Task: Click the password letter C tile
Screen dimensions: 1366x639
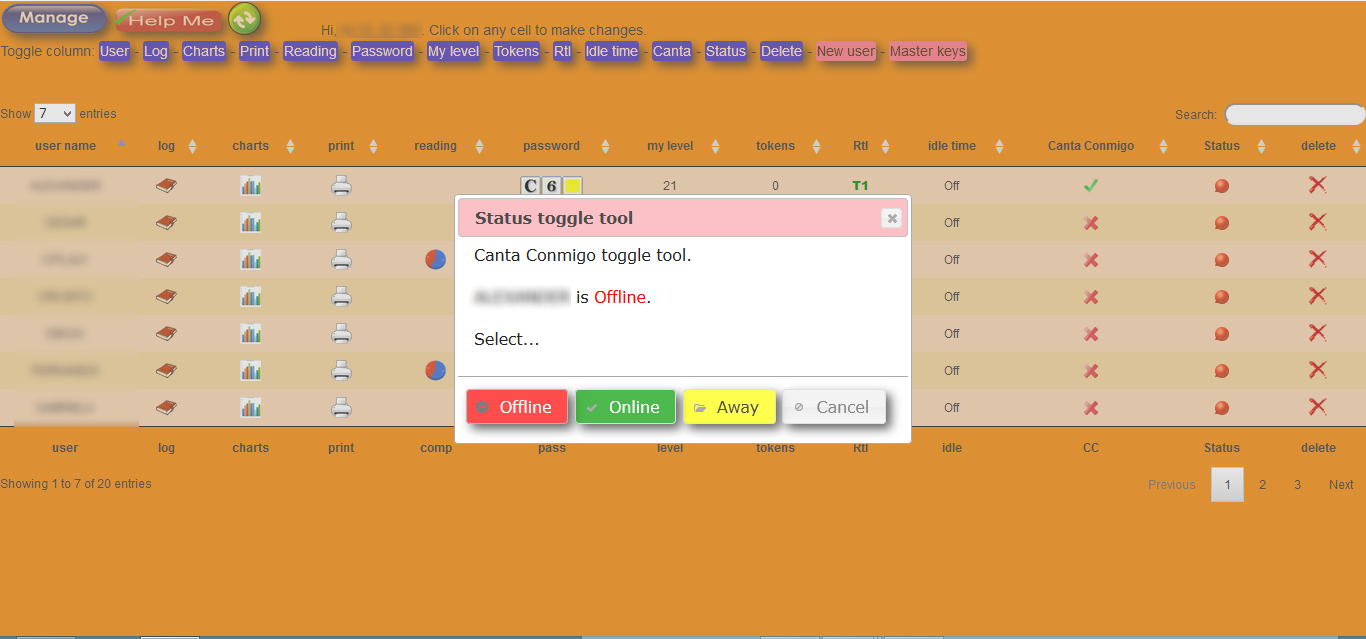Action: coord(530,185)
